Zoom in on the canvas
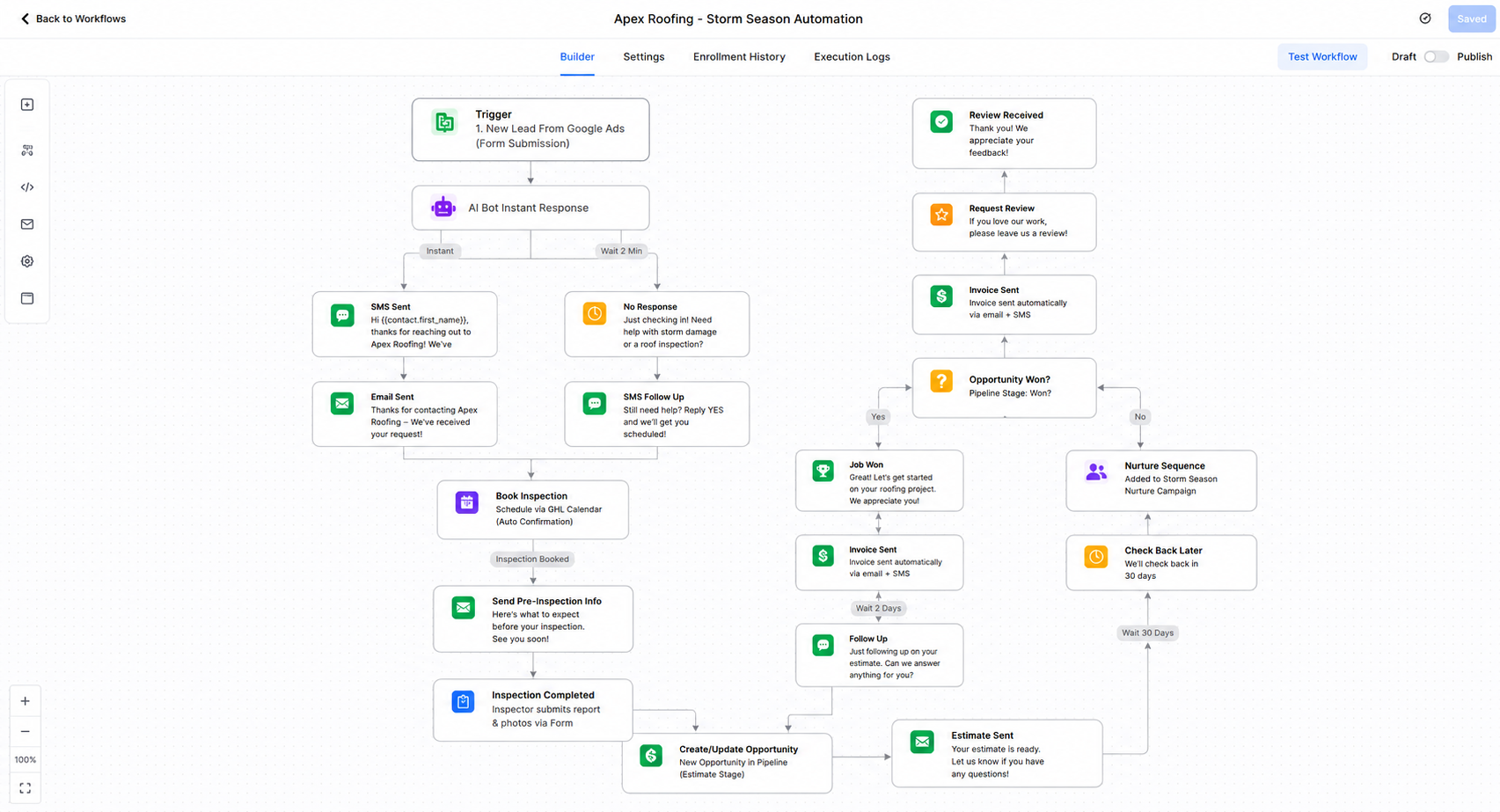 [x=25, y=701]
